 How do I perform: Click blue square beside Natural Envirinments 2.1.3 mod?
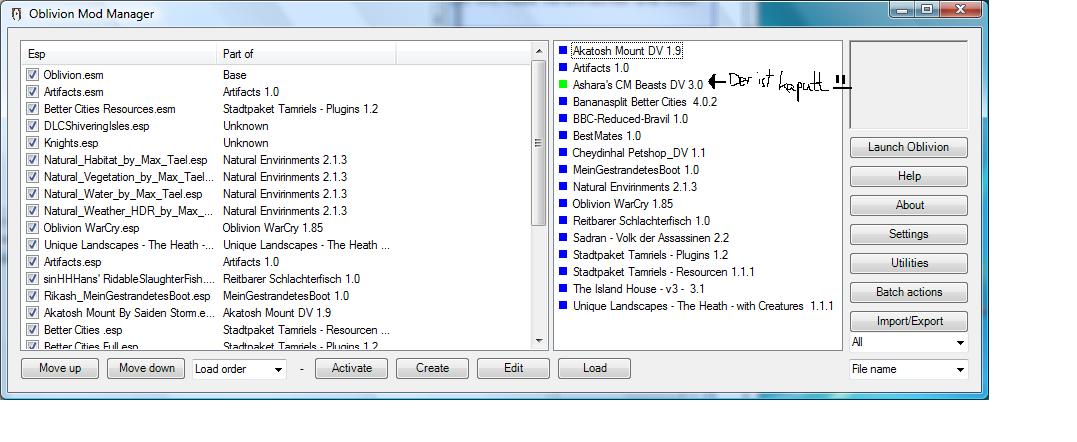pos(563,187)
